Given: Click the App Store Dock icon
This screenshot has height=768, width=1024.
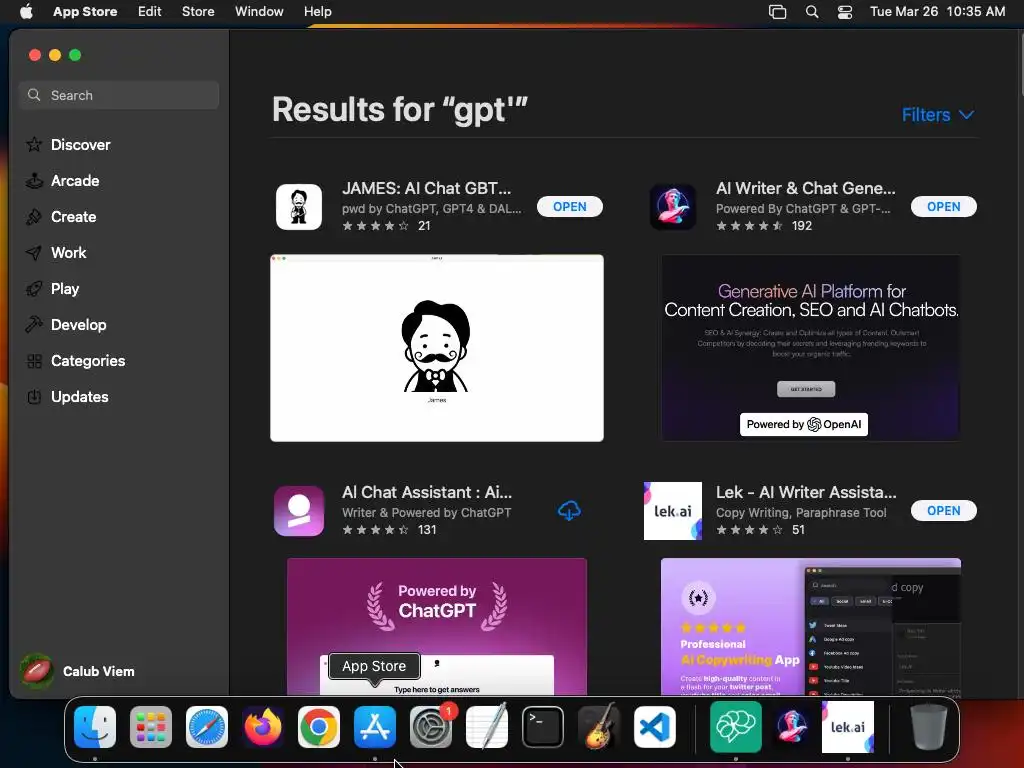Looking at the screenshot, I should coord(375,727).
